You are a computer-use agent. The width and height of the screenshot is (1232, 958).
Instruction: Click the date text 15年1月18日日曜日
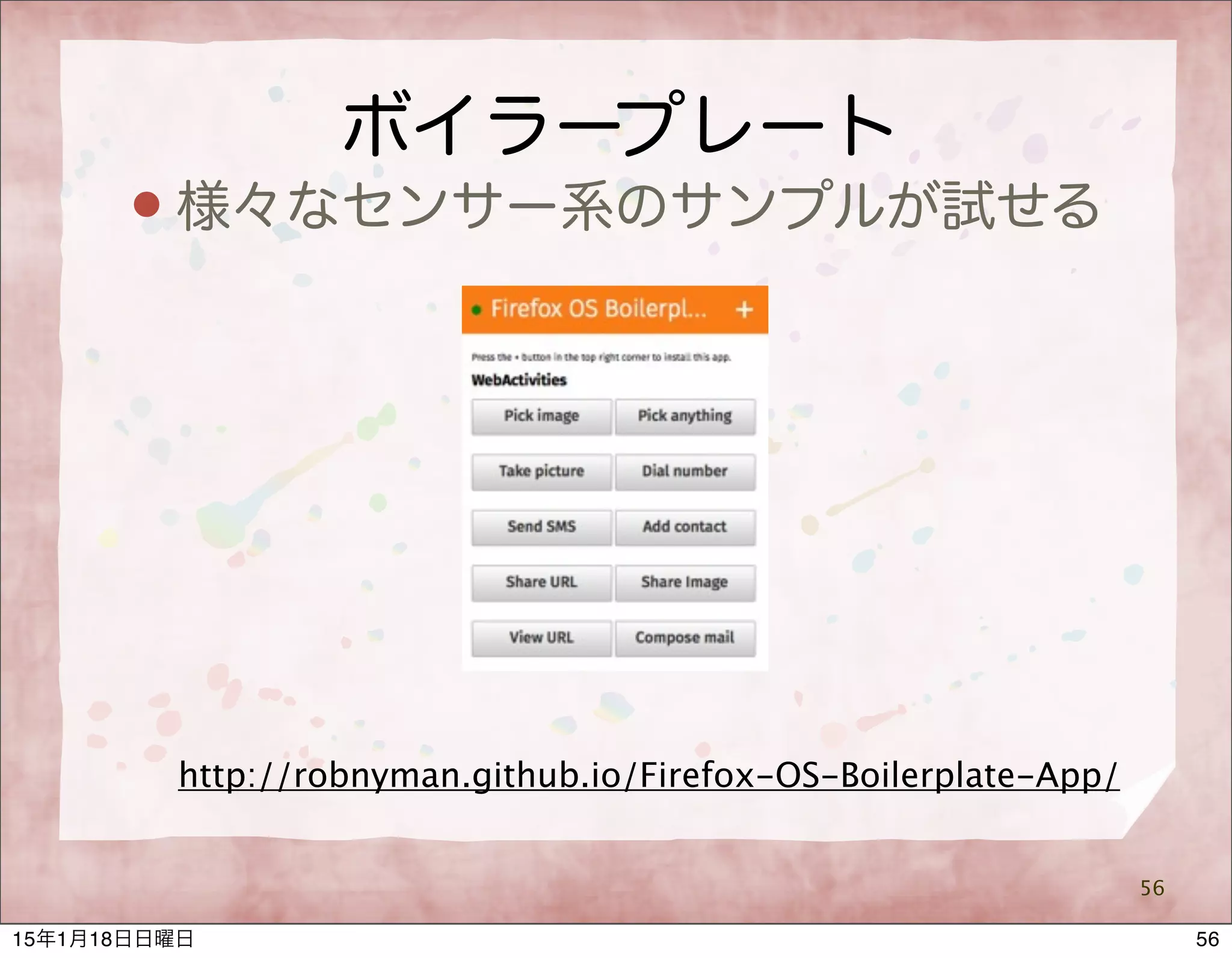(x=103, y=939)
